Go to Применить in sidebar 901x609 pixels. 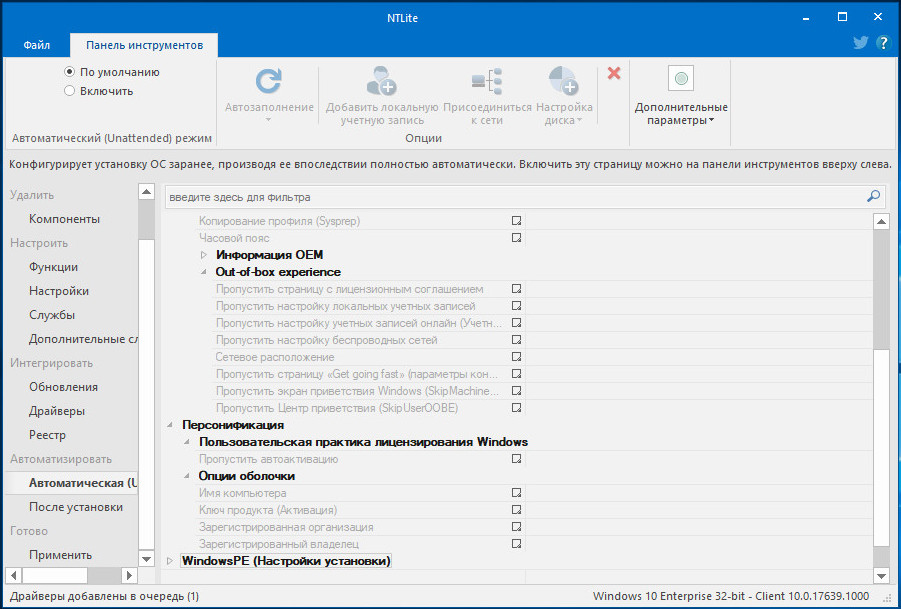point(60,555)
